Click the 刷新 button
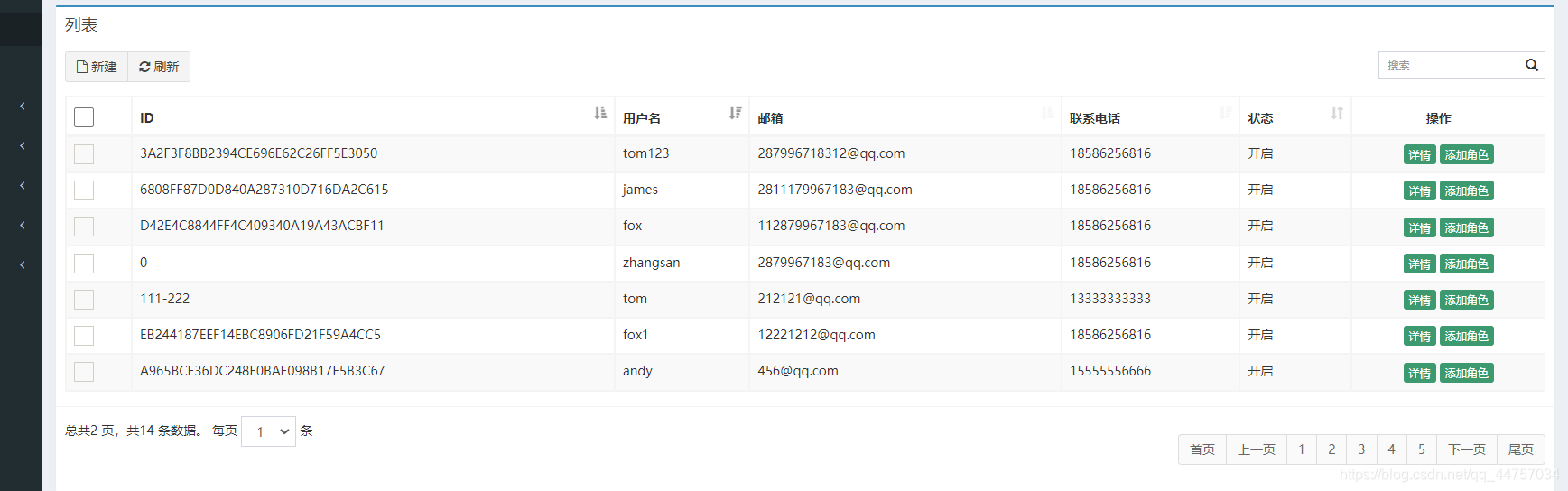 coord(159,67)
